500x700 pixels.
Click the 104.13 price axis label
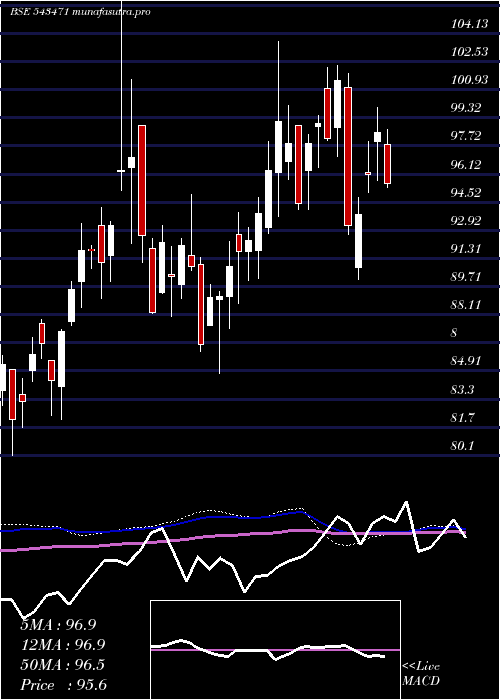[x=470, y=24]
